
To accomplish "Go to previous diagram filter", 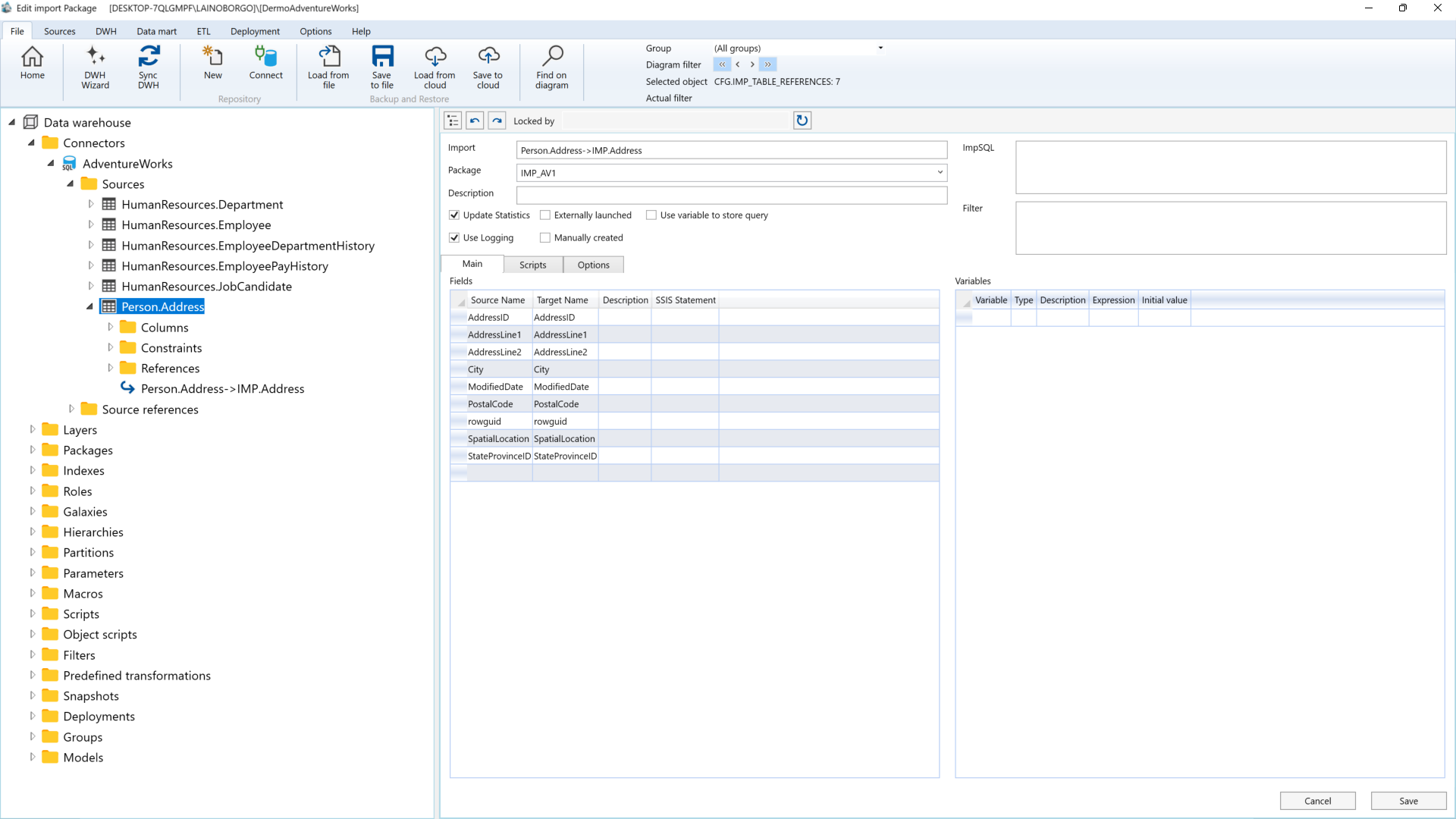I will [x=737, y=65].
